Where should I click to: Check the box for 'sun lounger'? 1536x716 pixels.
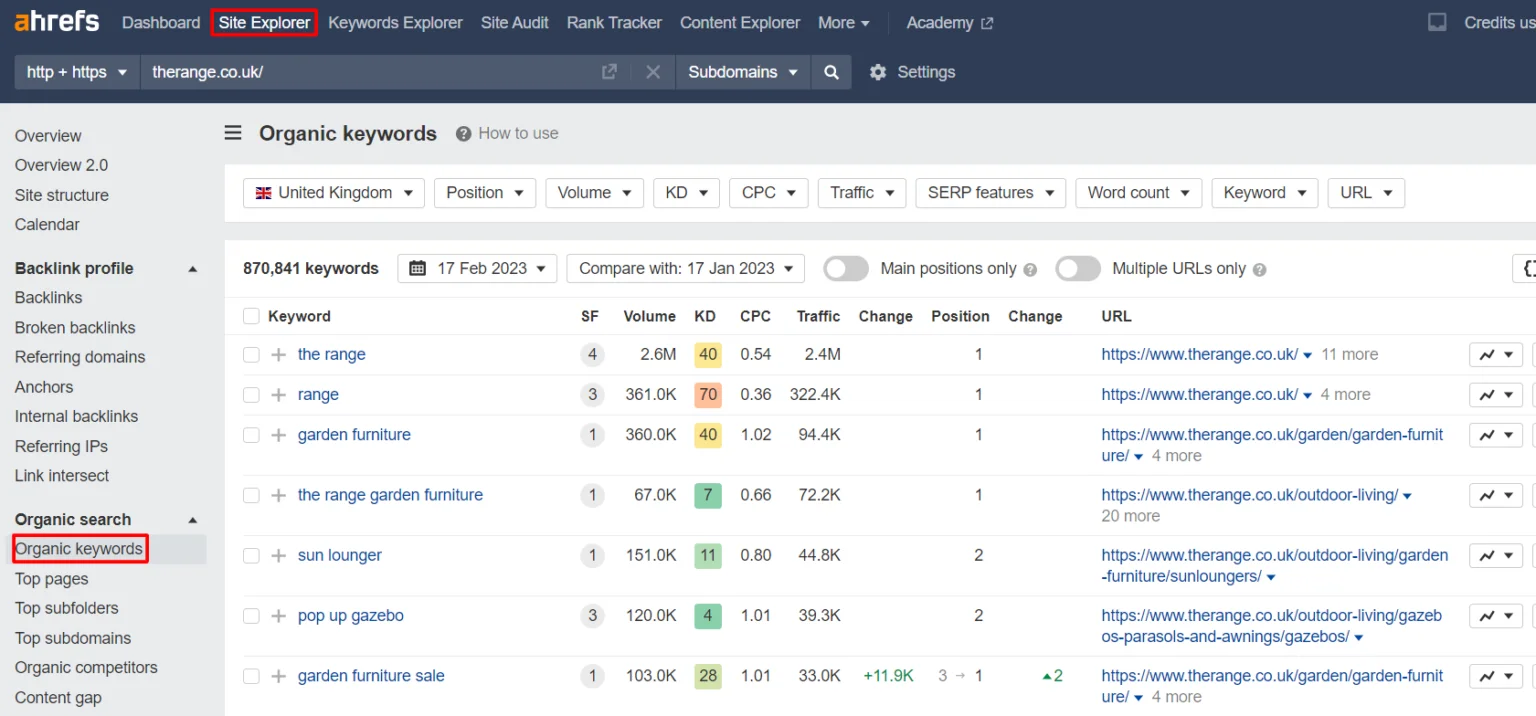(251, 555)
